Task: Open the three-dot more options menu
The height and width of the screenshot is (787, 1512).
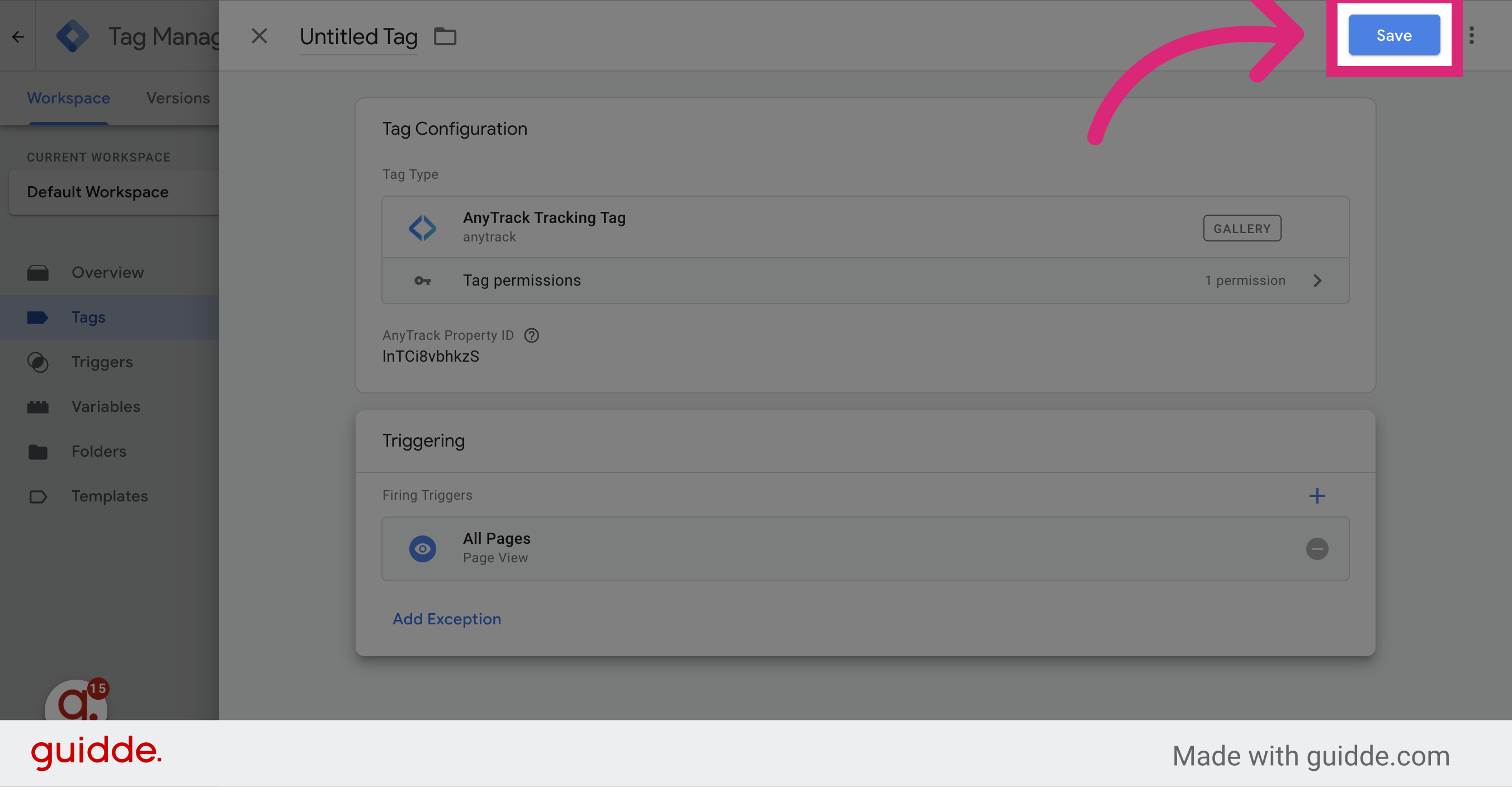Action: click(1472, 36)
